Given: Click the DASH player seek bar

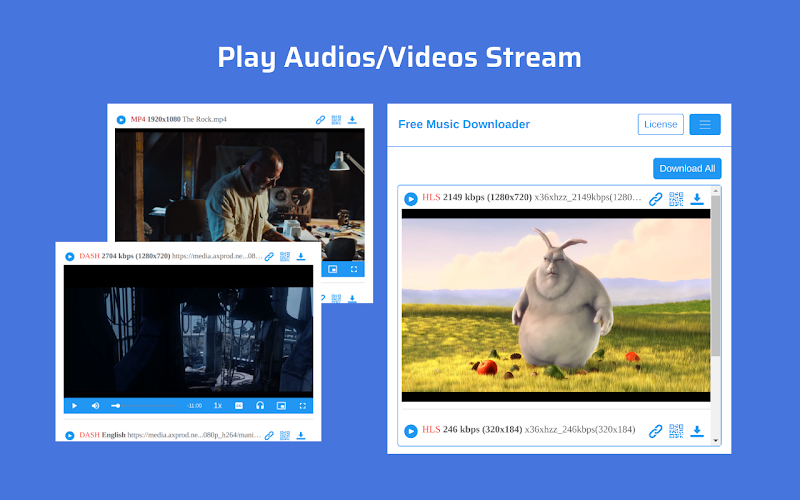Looking at the screenshot, I should 144,406.
